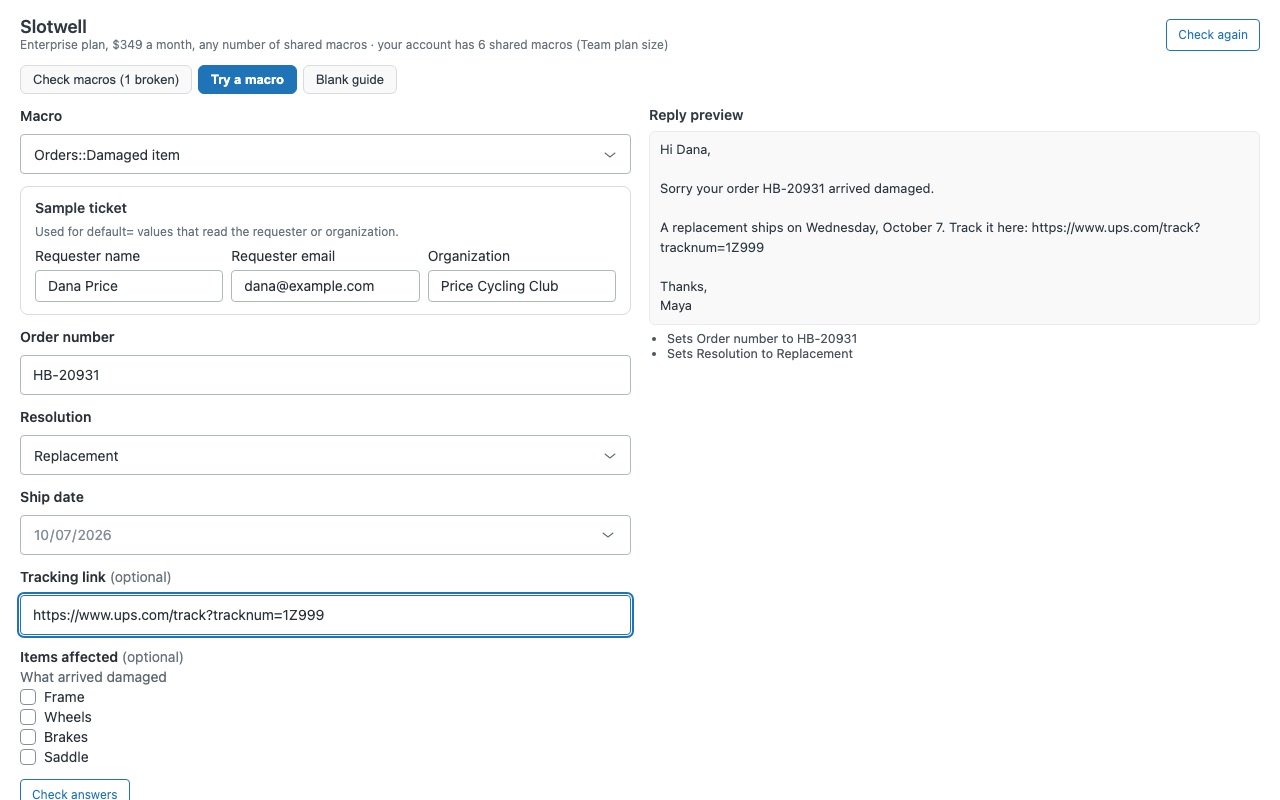Click the 'Sample ticket' heading
This screenshot has height=800, width=1280.
(81, 208)
